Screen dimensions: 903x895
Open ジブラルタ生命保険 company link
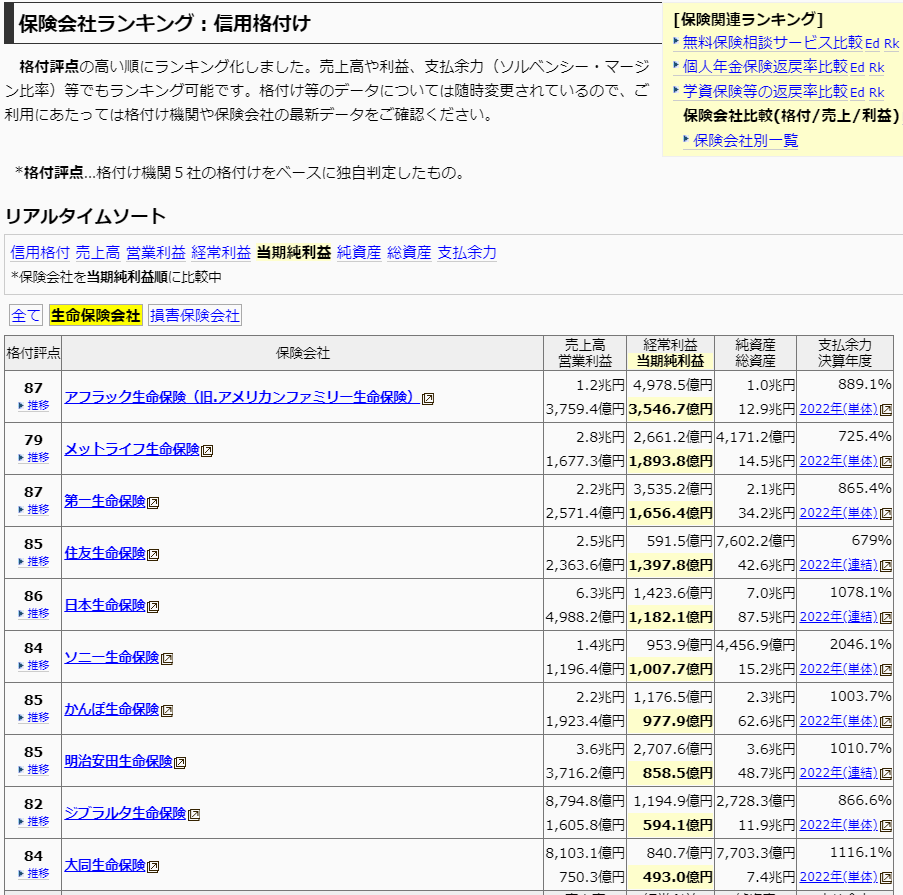point(125,813)
